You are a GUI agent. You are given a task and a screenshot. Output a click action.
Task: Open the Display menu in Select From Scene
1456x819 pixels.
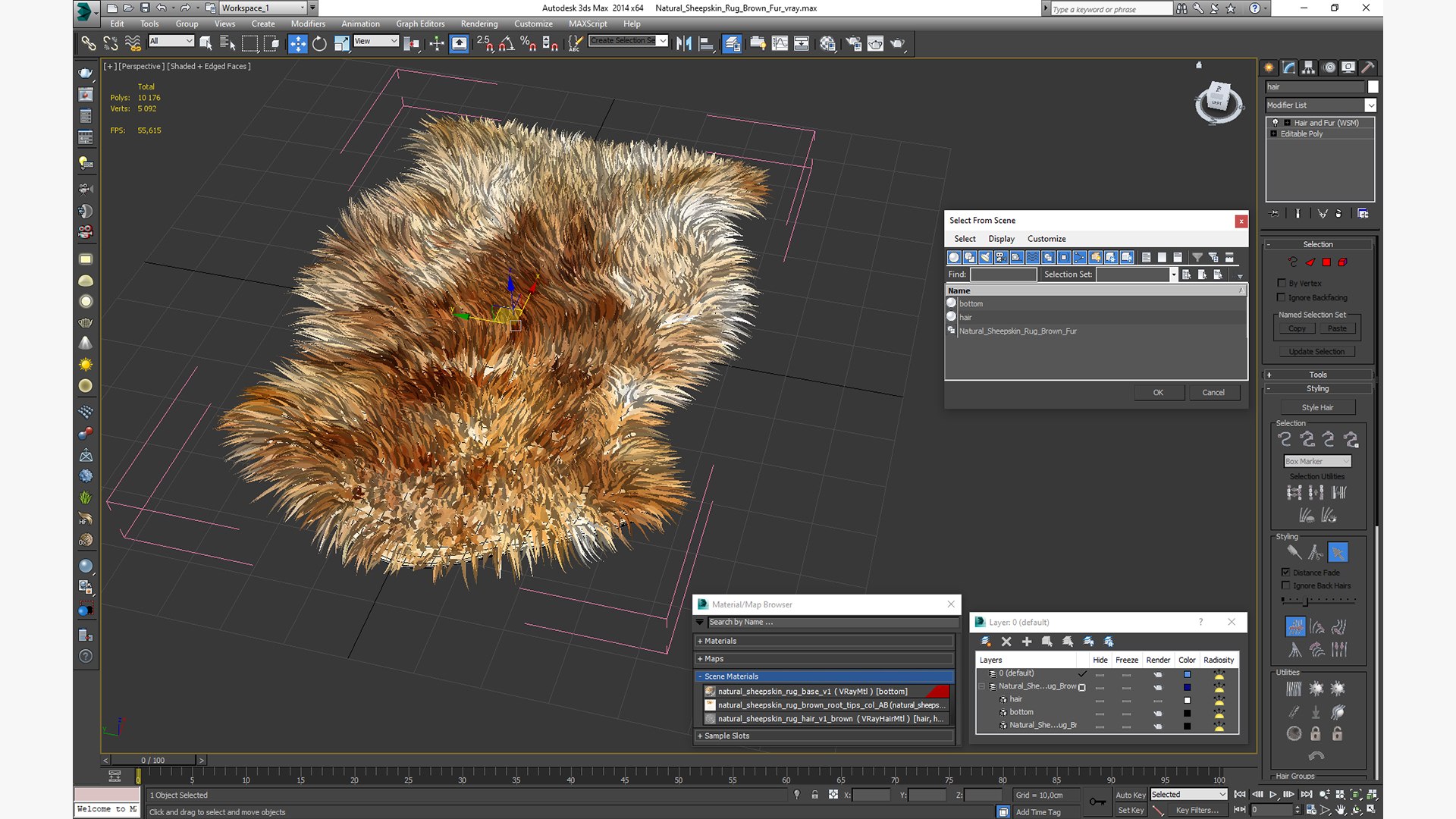coord(1001,239)
